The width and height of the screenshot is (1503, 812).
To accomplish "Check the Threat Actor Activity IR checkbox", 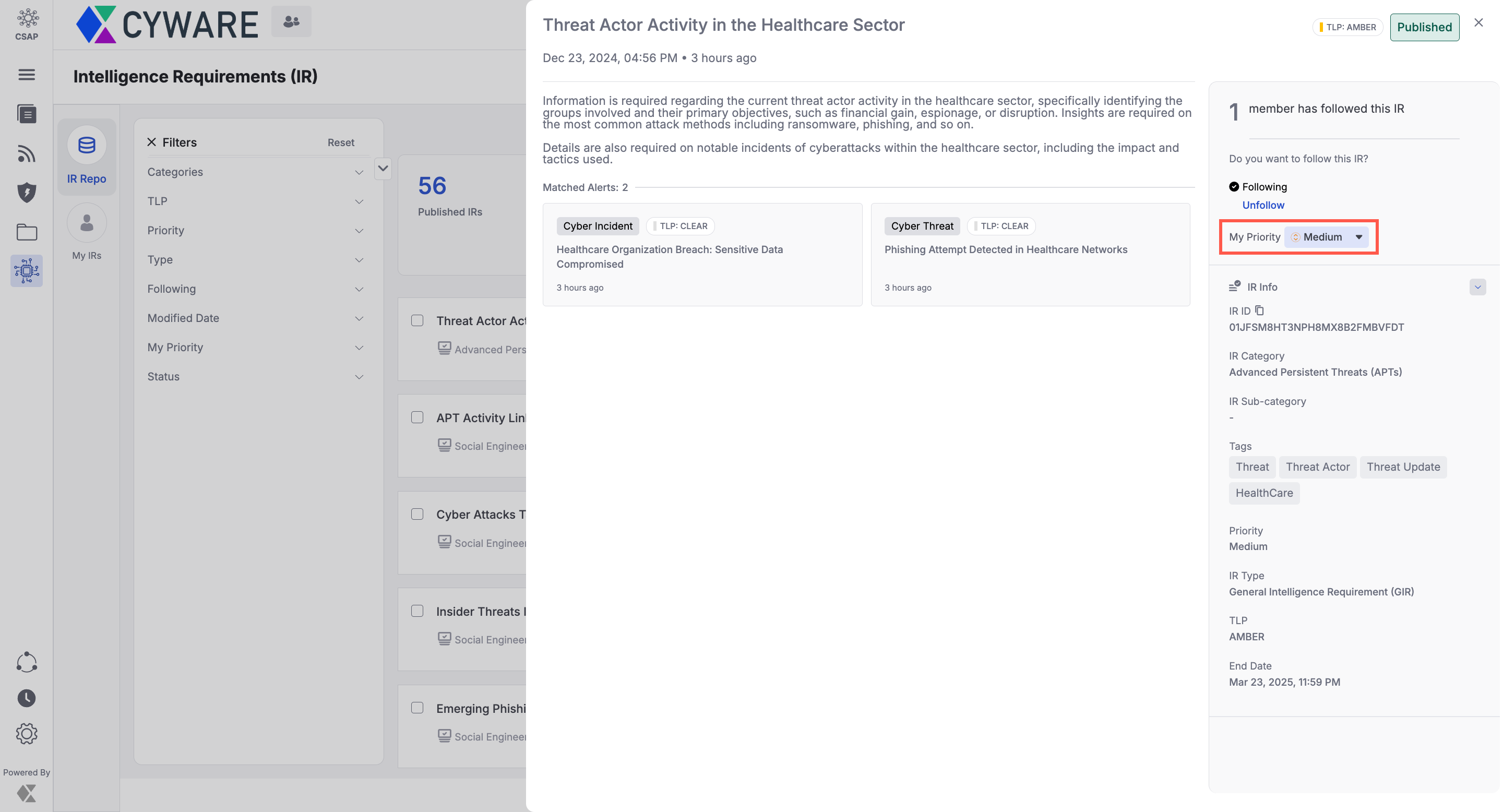I will (417, 320).
